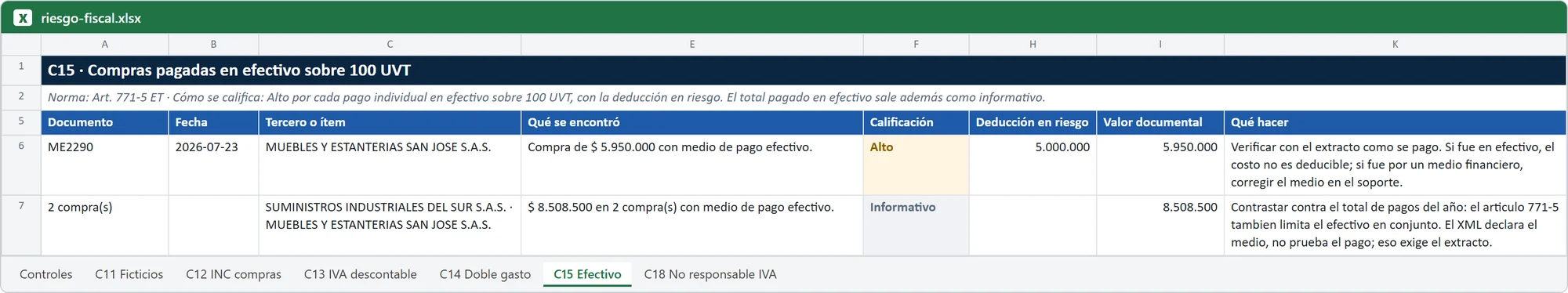
Task: Select the active C15 Efectivo tab
Action: pyautogui.click(x=587, y=274)
